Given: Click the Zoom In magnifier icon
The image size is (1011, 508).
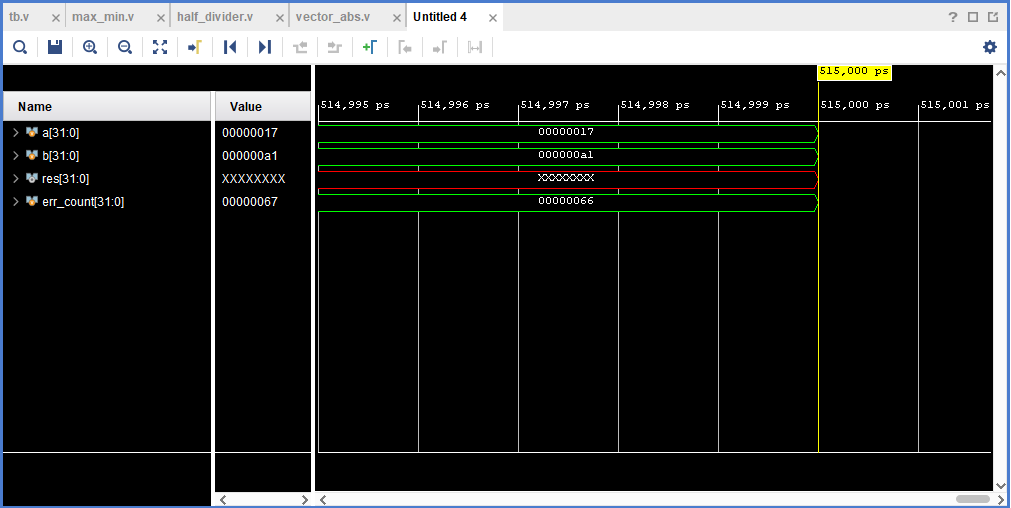Looking at the screenshot, I should click(90, 47).
